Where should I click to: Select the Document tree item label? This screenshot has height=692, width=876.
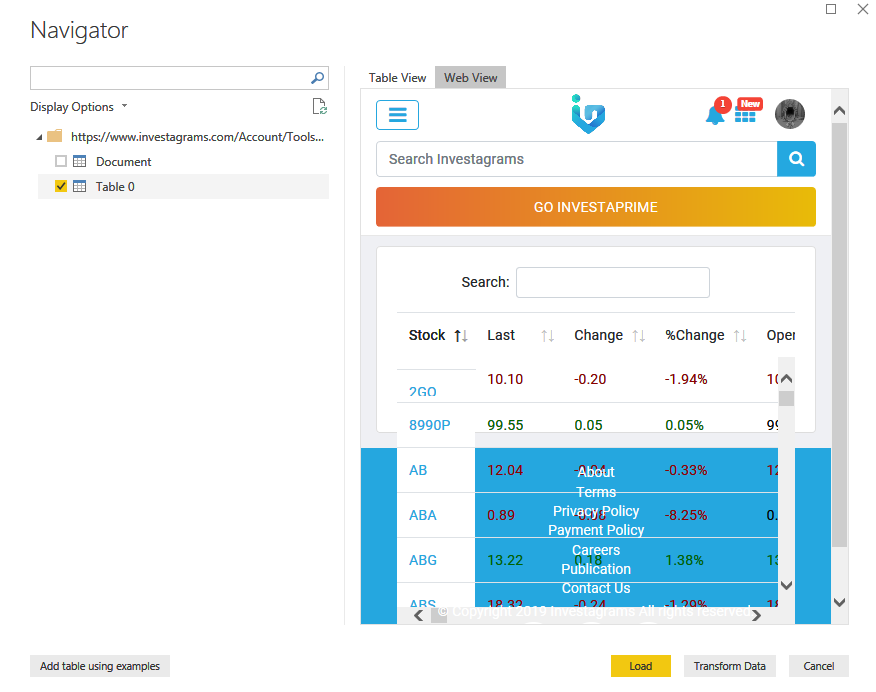click(123, 162)
